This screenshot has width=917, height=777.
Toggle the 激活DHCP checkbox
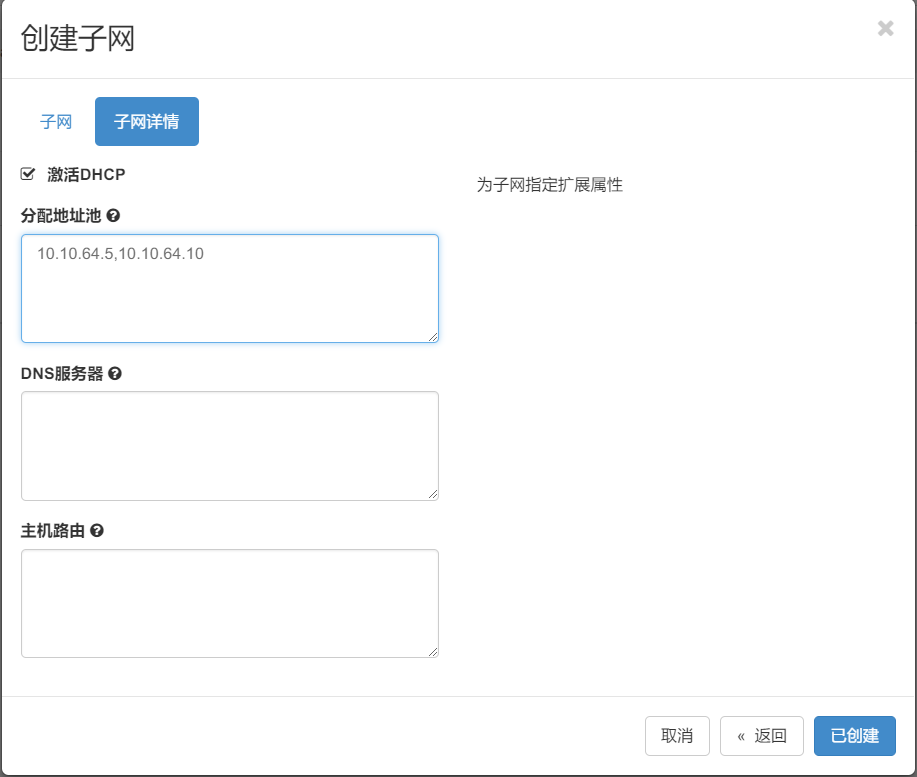(27, 174)
